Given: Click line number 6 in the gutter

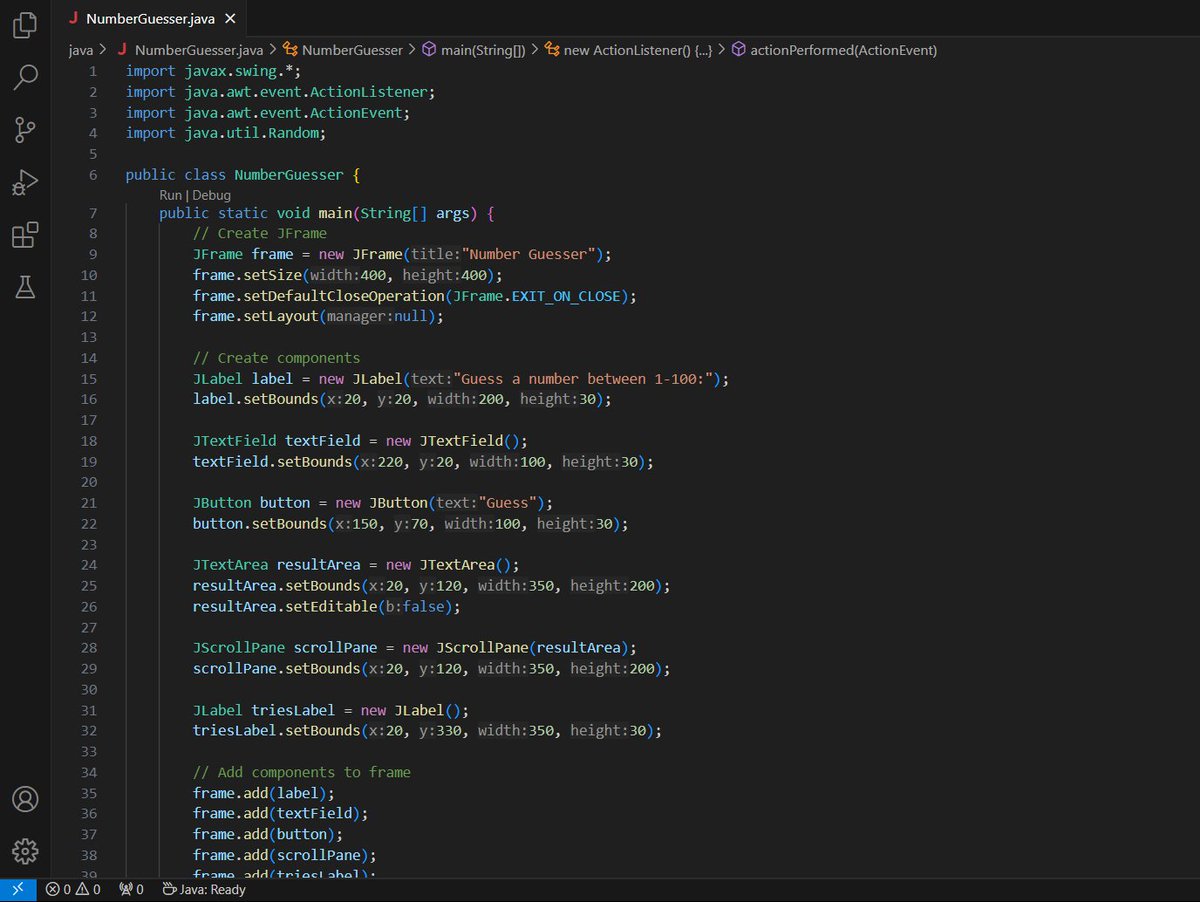Looking at the screenshot, I should 92,175.
